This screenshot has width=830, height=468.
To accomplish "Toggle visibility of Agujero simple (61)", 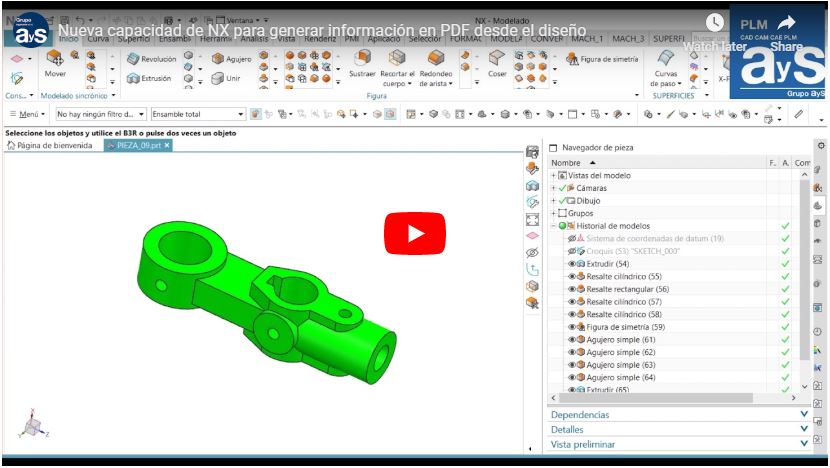I will (571, 340).
